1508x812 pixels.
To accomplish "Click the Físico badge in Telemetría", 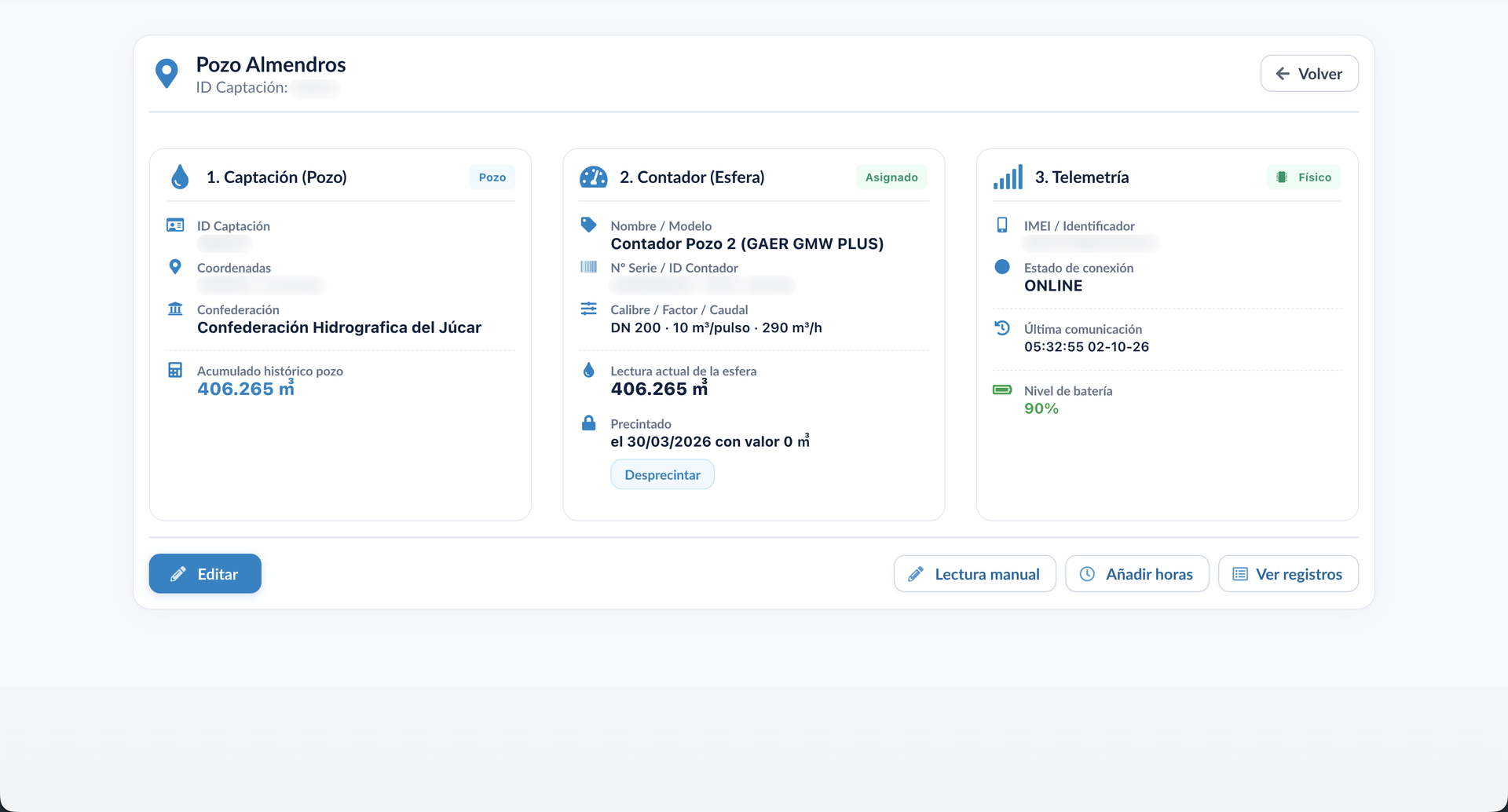I will [1304, 177].
